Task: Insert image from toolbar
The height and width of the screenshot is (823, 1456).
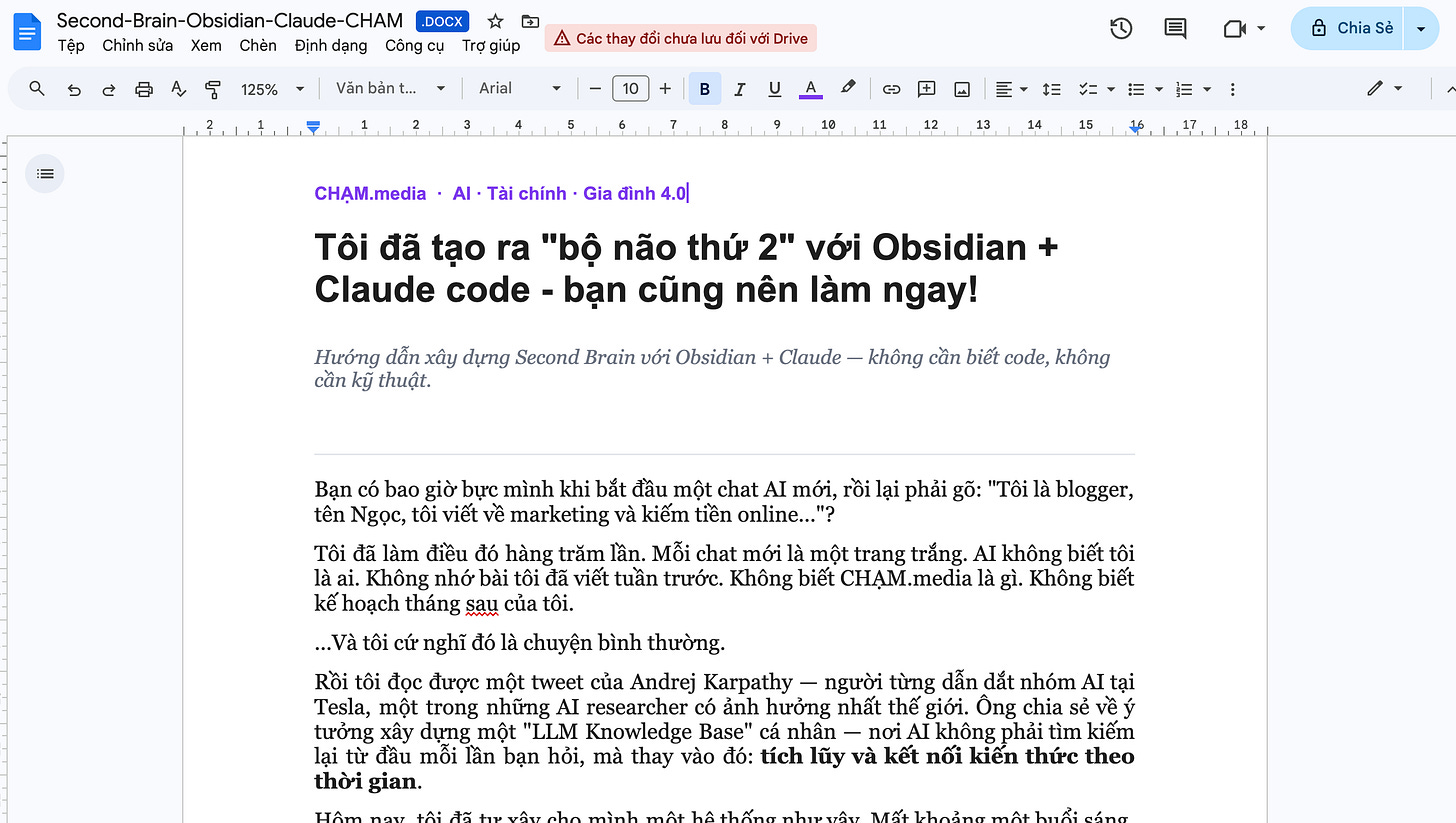Action: point(962,89)
